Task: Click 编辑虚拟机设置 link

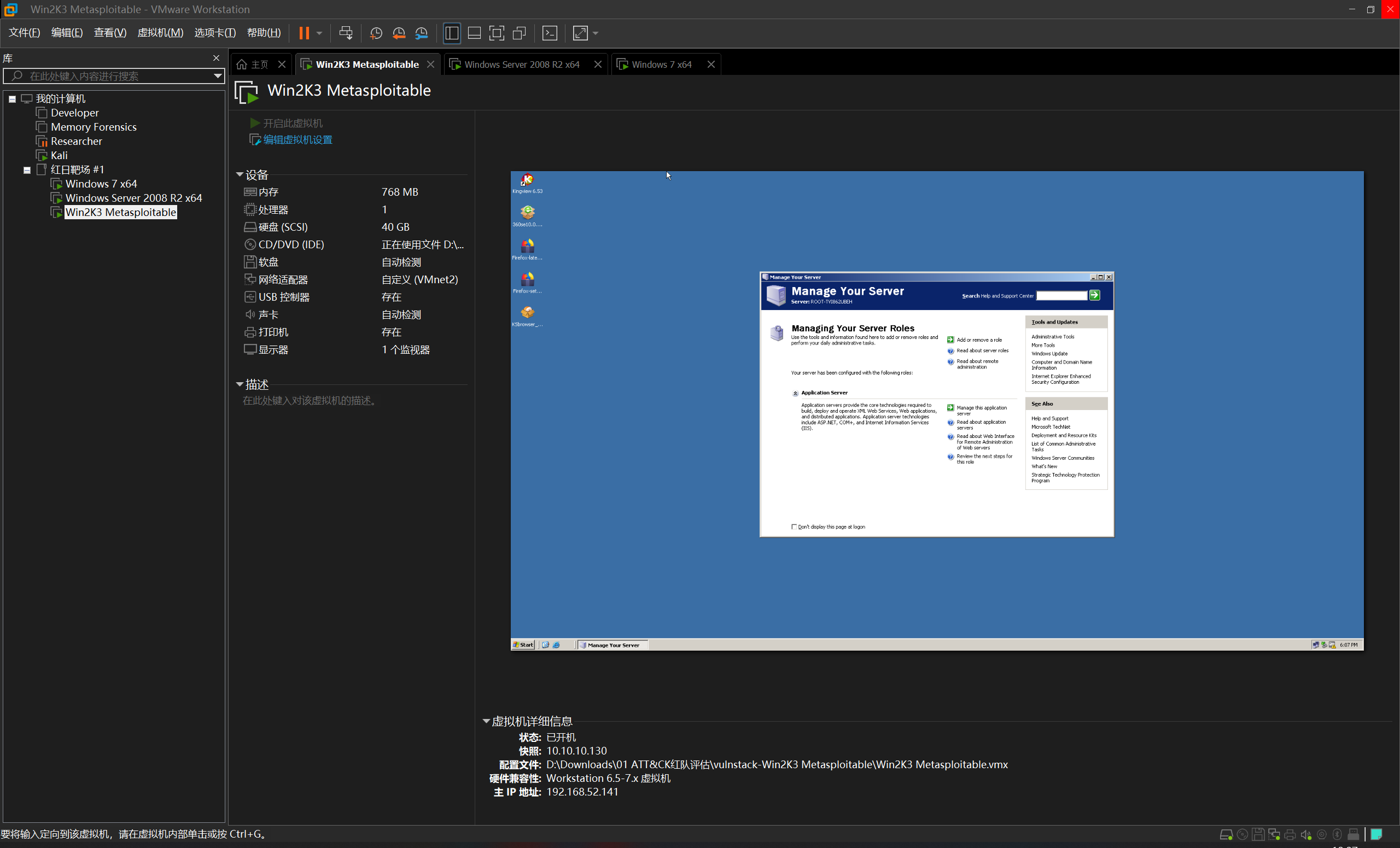Action: (x=297, y=140)
